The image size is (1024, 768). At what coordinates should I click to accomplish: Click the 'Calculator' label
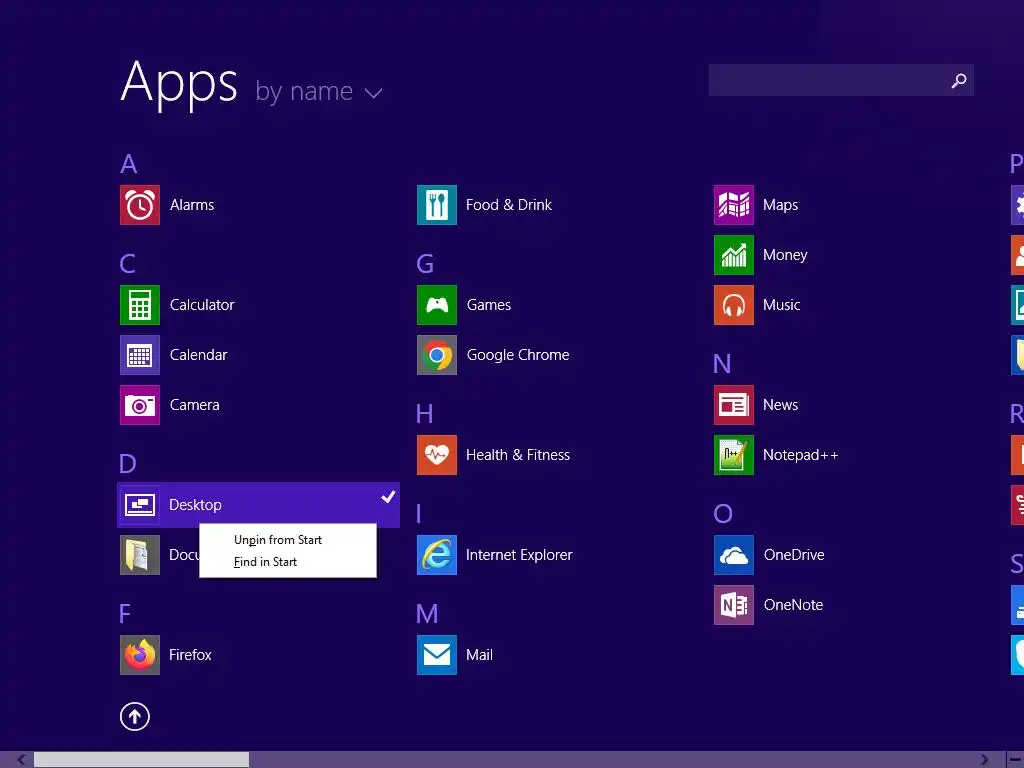(202, 305)
